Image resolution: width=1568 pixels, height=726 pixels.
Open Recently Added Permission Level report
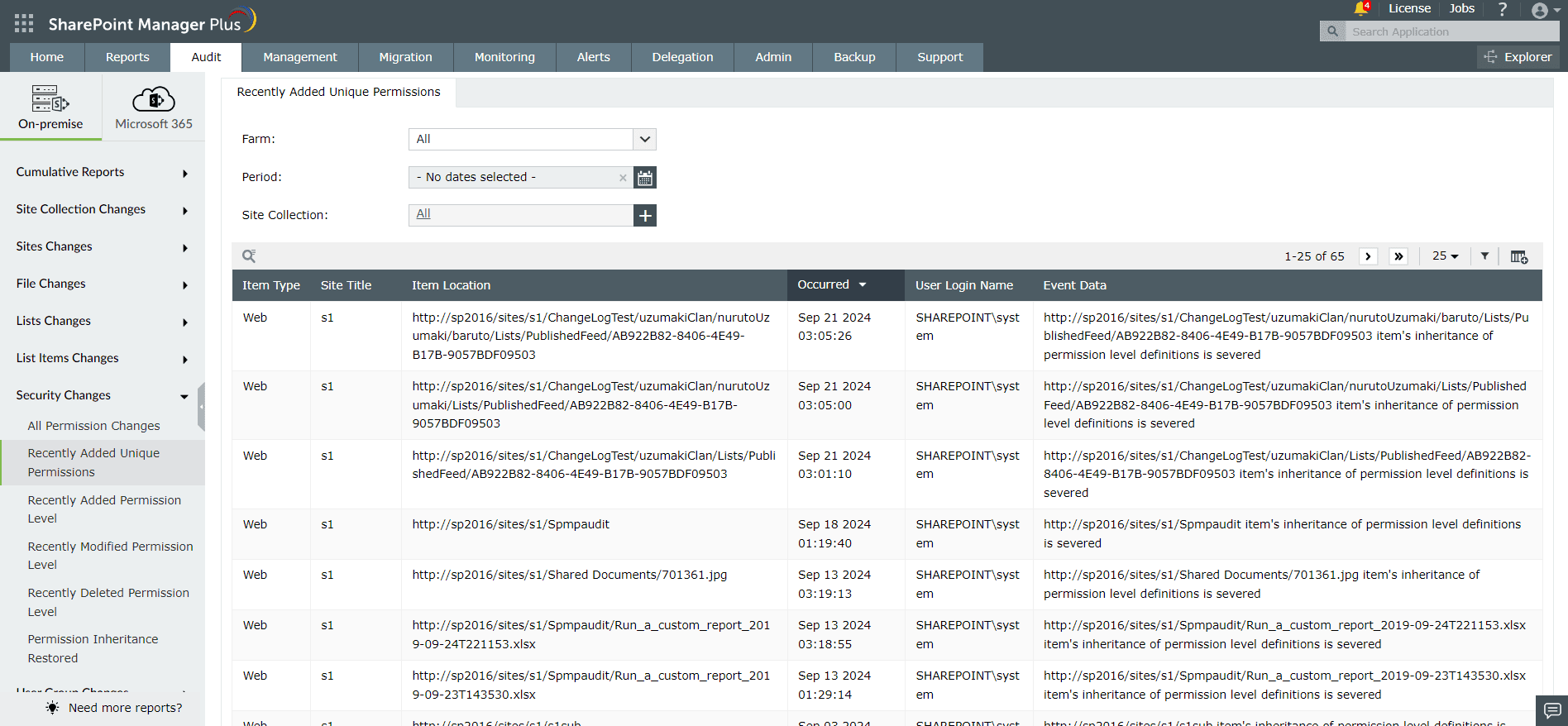tap(104, 509)
